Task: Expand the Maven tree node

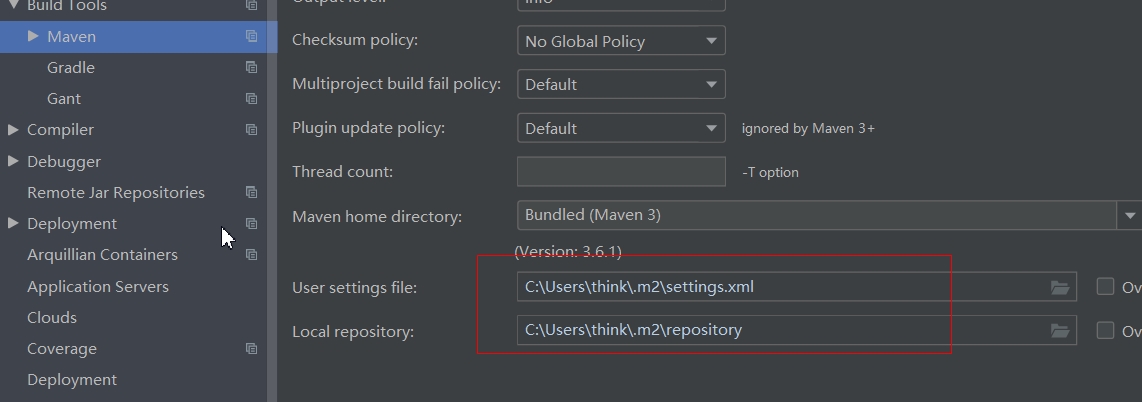Action: (x=33, y=36)
